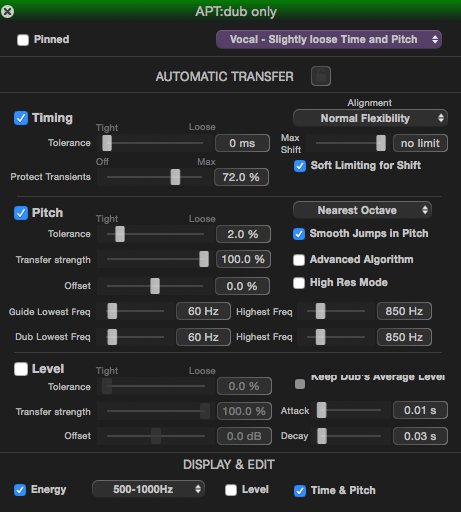This screenshot has width=461, height=512.
Task: Open the Normal Flexibility alignment dropdown
Action: pyautogui.click(x=370, y=118)
